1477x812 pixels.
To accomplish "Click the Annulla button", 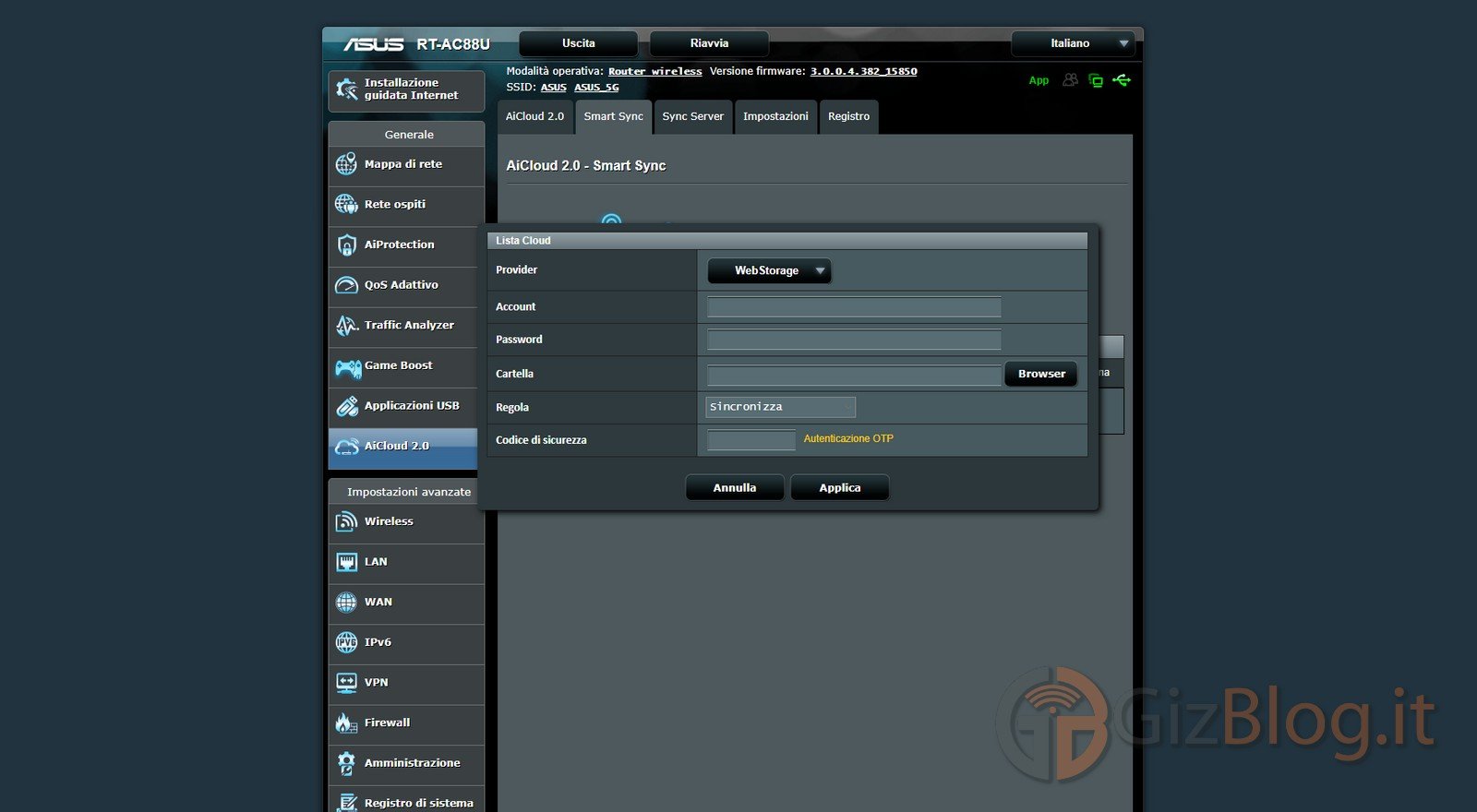I will click(x=735, y=488).
